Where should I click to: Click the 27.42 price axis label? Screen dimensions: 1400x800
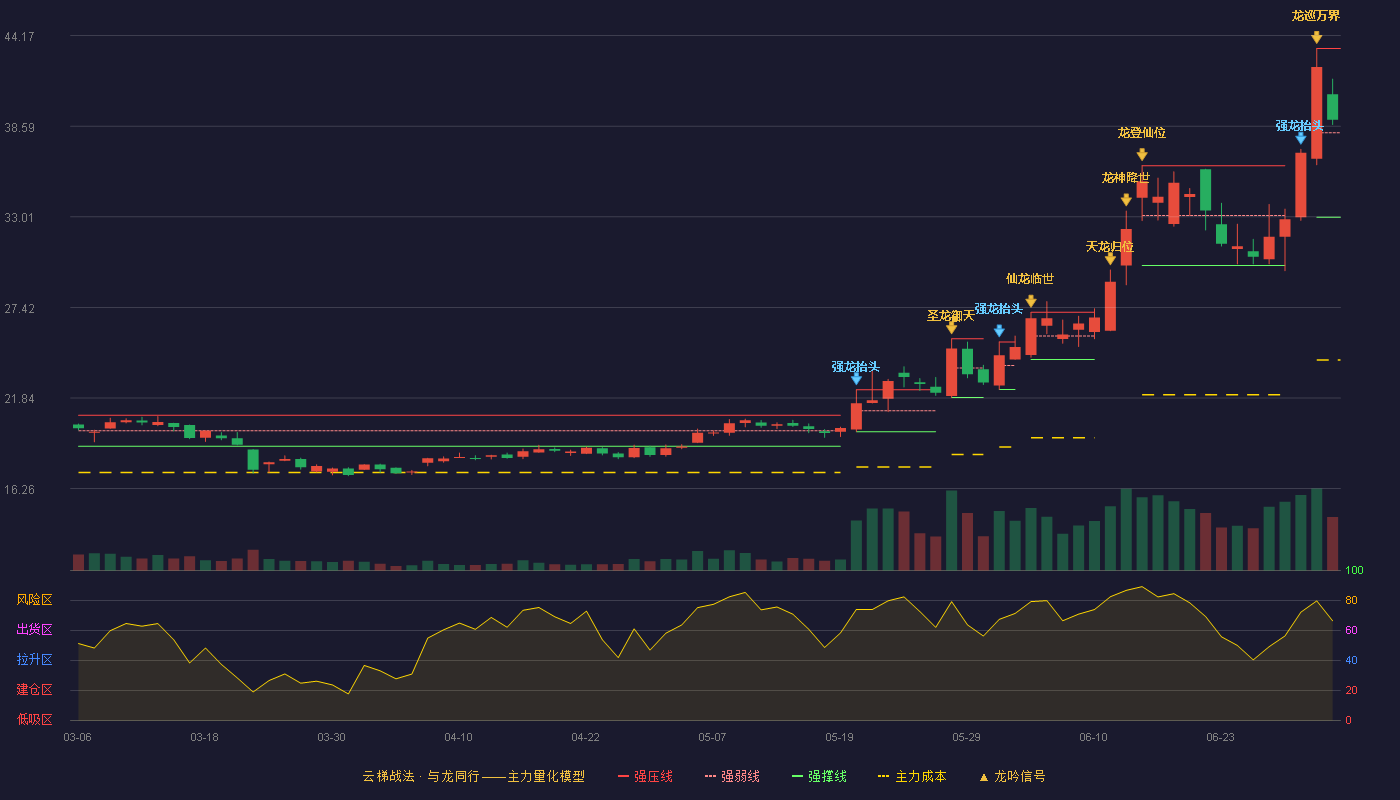pos(20,309)
